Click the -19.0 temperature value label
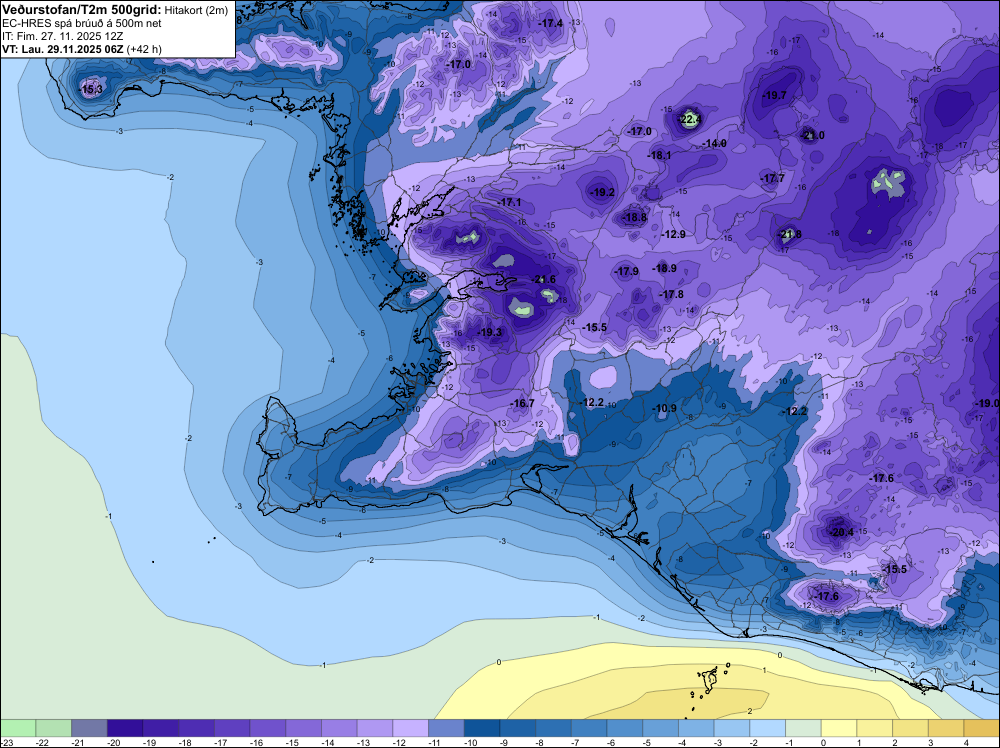This screenshot has height=748, width=1000. [987, 404]
